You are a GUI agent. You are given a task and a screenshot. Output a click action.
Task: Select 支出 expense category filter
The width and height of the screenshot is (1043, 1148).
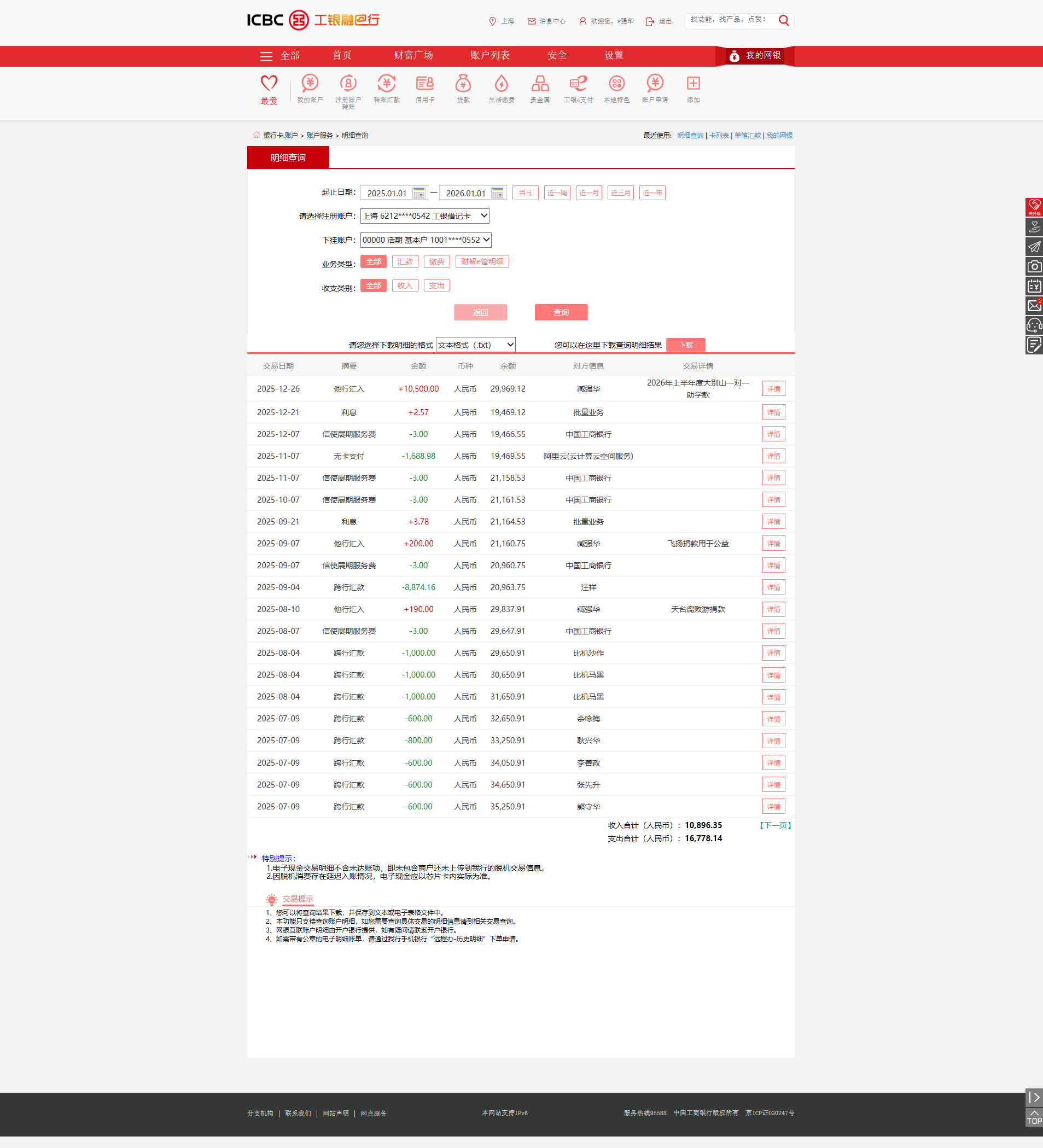click(436, 285)
